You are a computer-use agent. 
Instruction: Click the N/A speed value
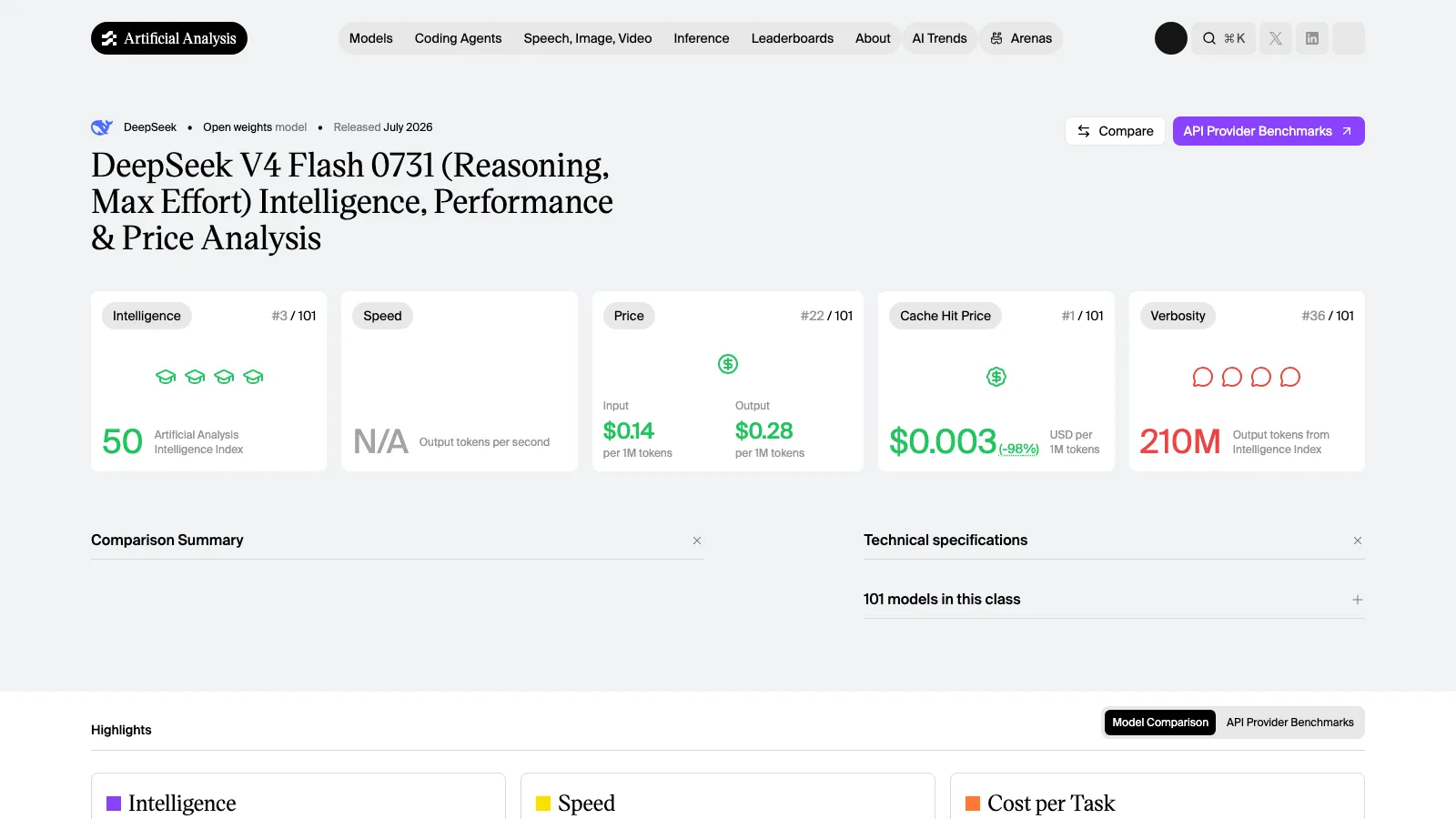(x=380, y=441)
